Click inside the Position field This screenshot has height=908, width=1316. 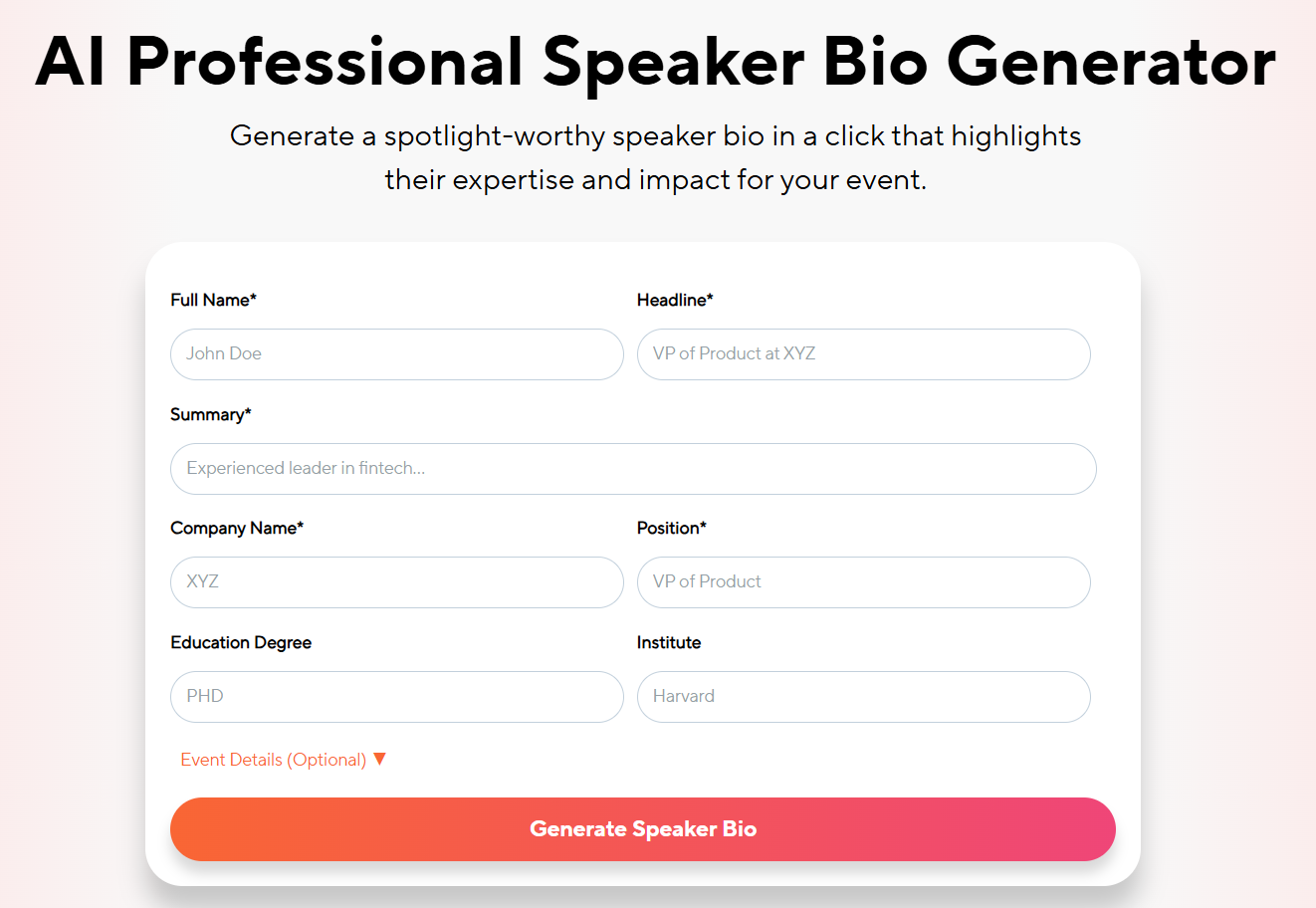coord(863,582)
